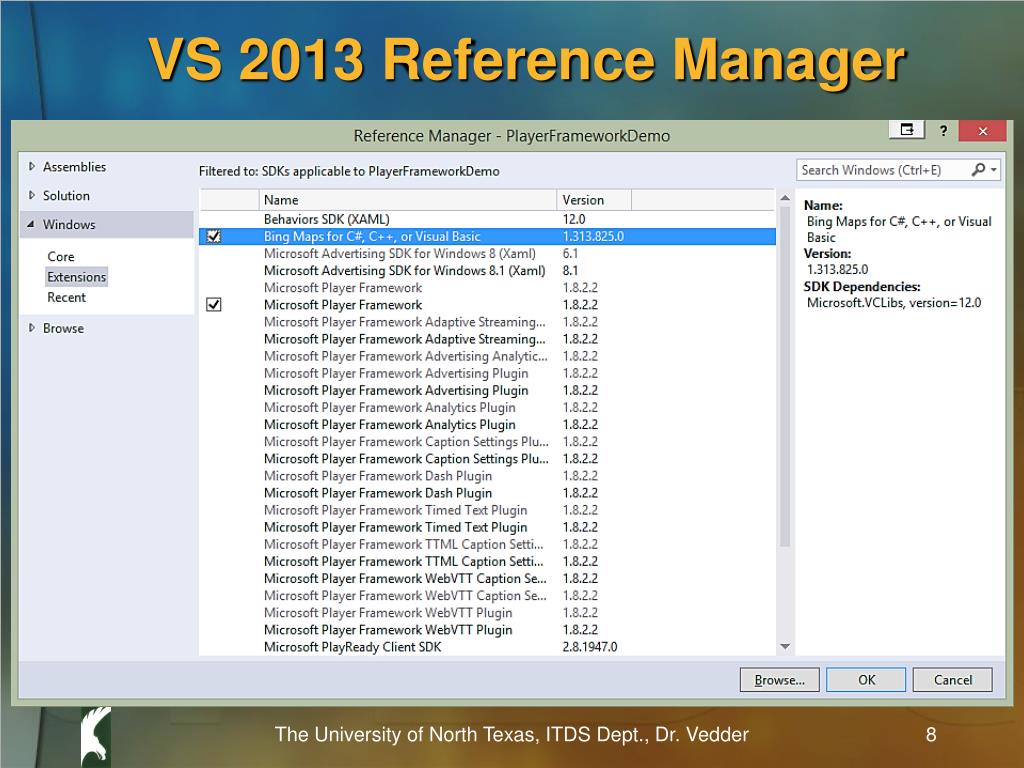1024x768 pixels.
Task: Select the enabled Microsoft Player Framework WebVTT Plugin row
Action: pos(487,630)
